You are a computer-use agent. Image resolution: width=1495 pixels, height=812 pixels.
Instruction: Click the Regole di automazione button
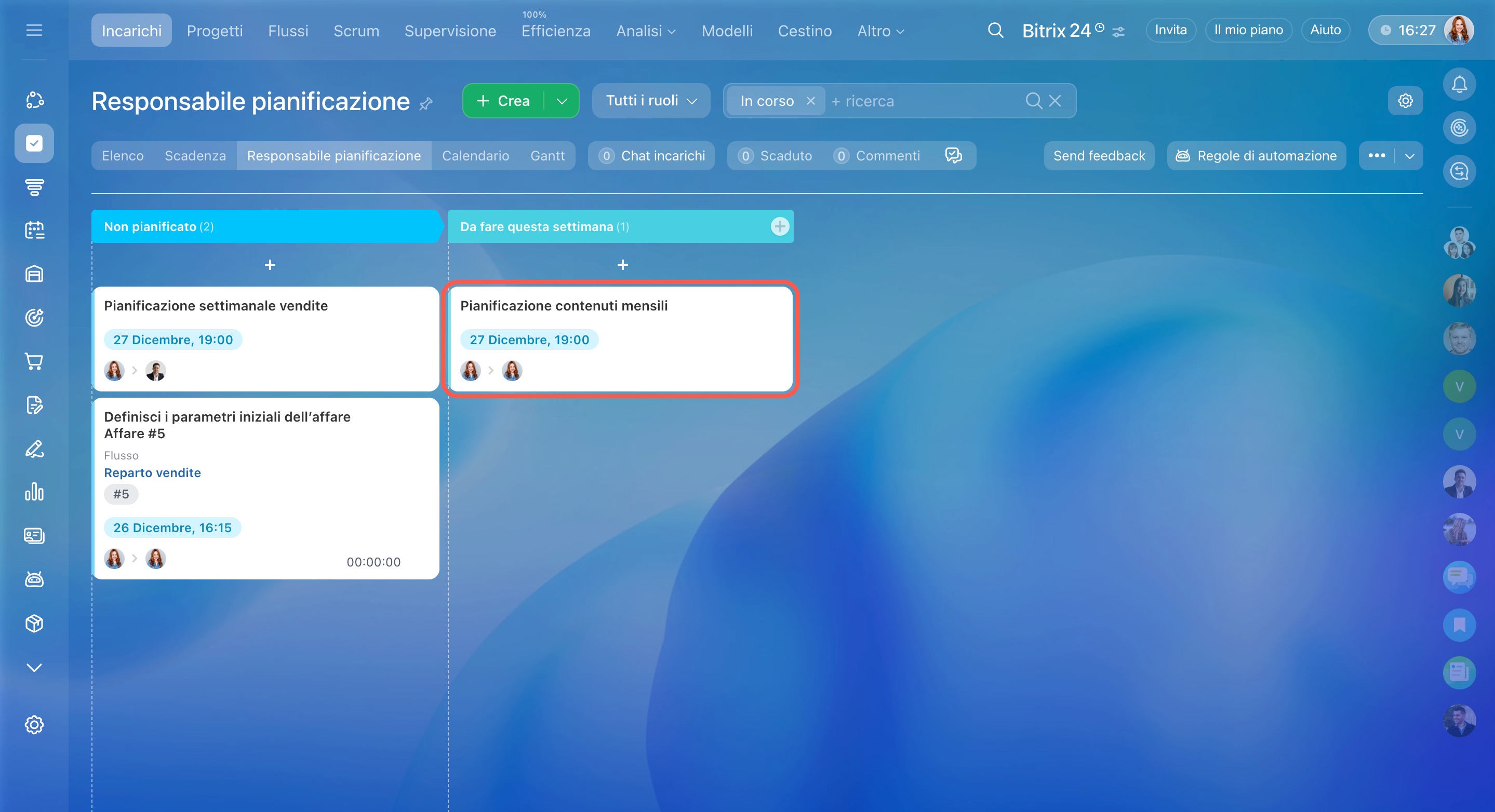1257,156
